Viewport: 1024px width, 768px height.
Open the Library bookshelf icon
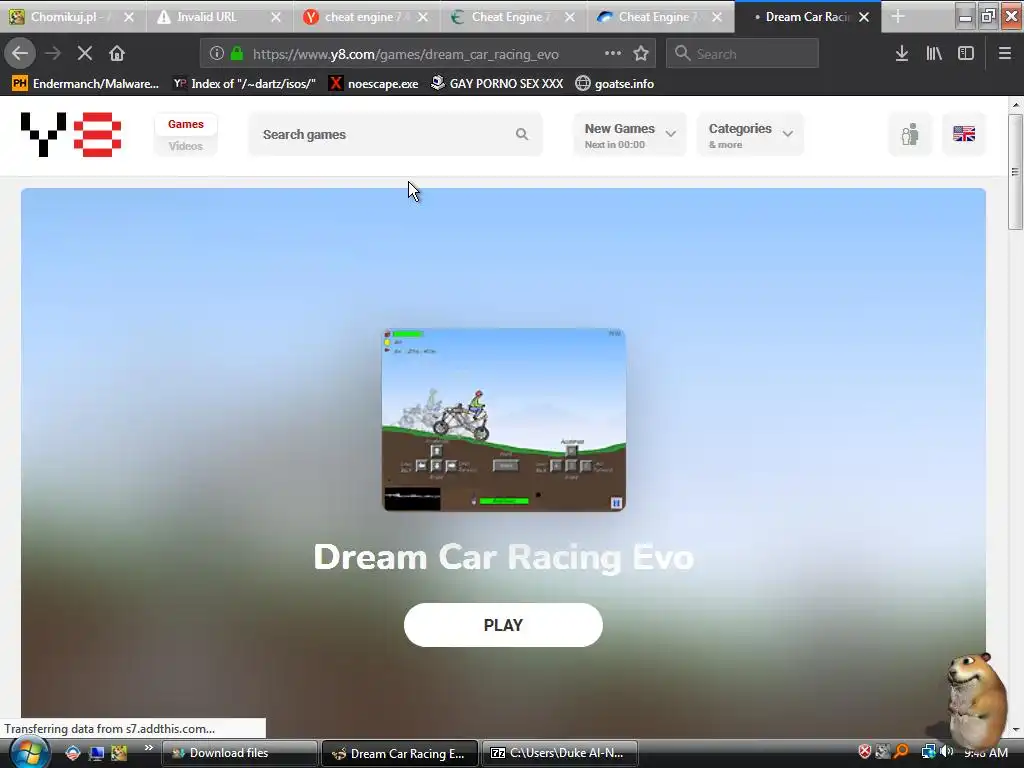click(x=934, y=54)
